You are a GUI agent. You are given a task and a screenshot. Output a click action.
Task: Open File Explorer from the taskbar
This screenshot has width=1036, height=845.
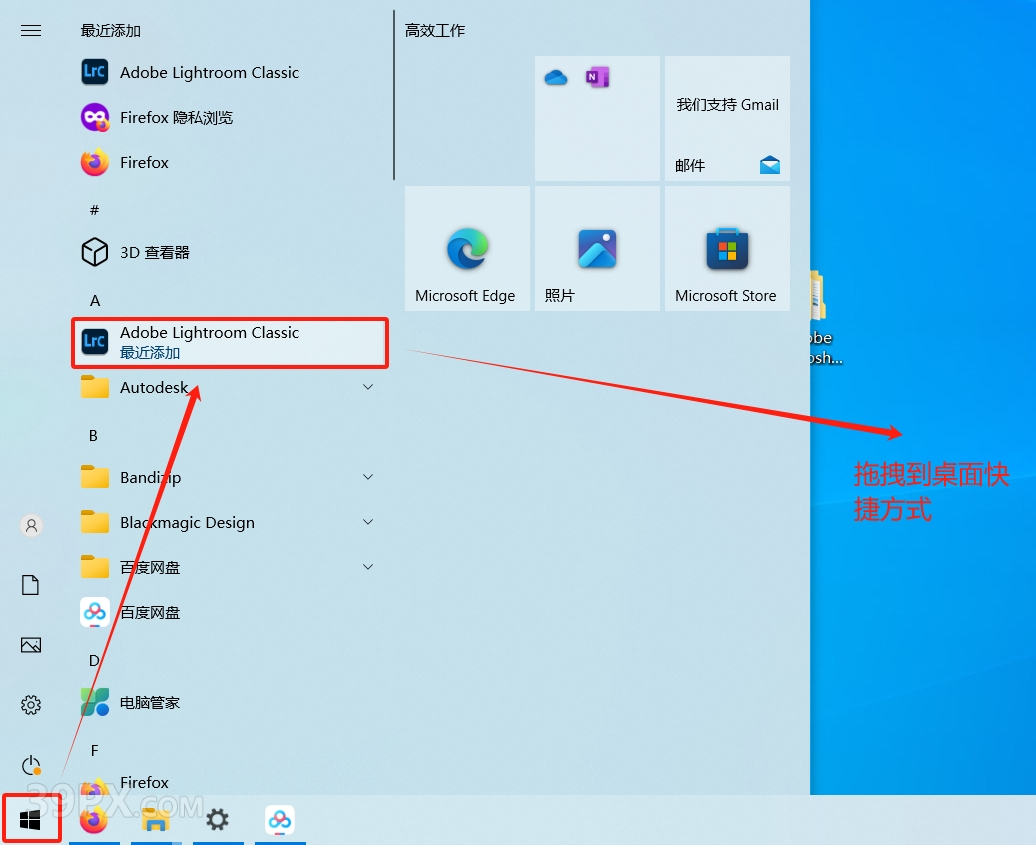pyautogui.click(x=156, y=820)
